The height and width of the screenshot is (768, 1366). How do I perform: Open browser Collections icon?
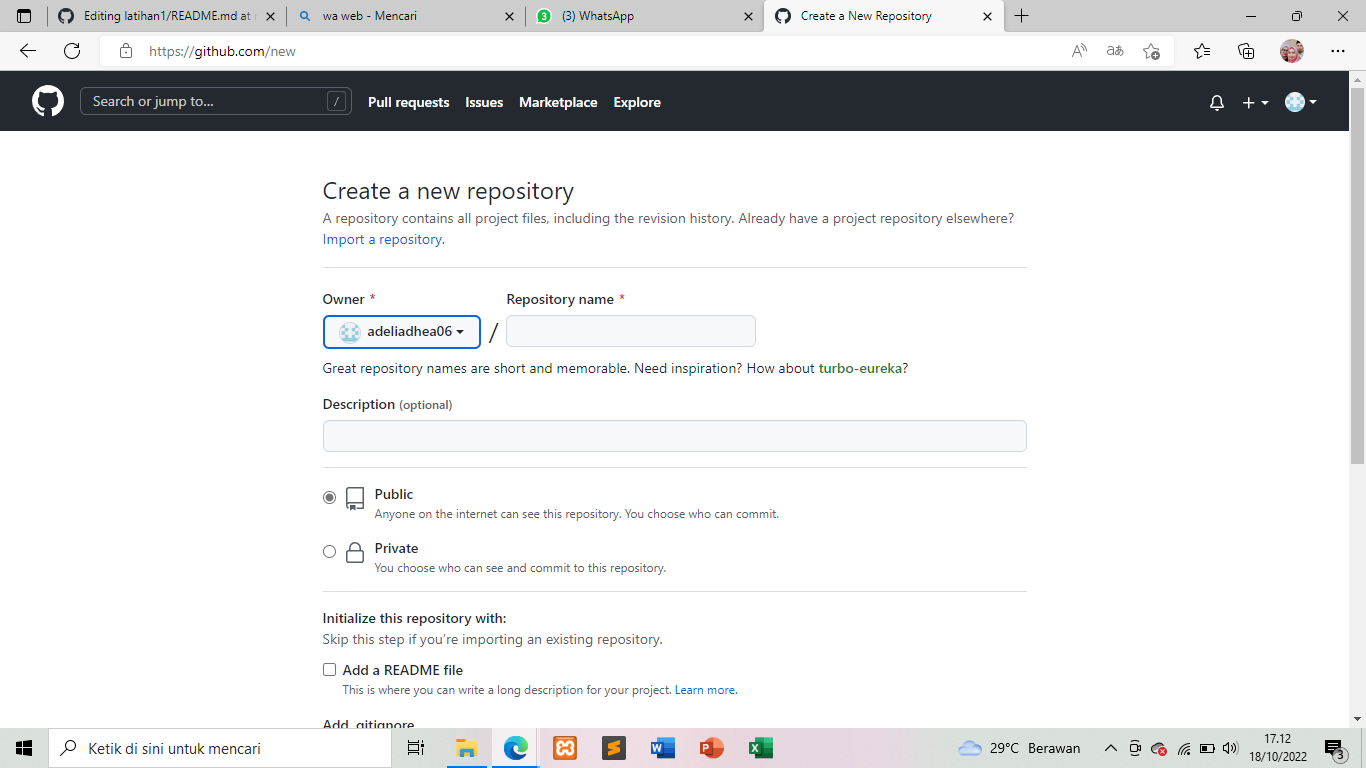[1246, 50]
